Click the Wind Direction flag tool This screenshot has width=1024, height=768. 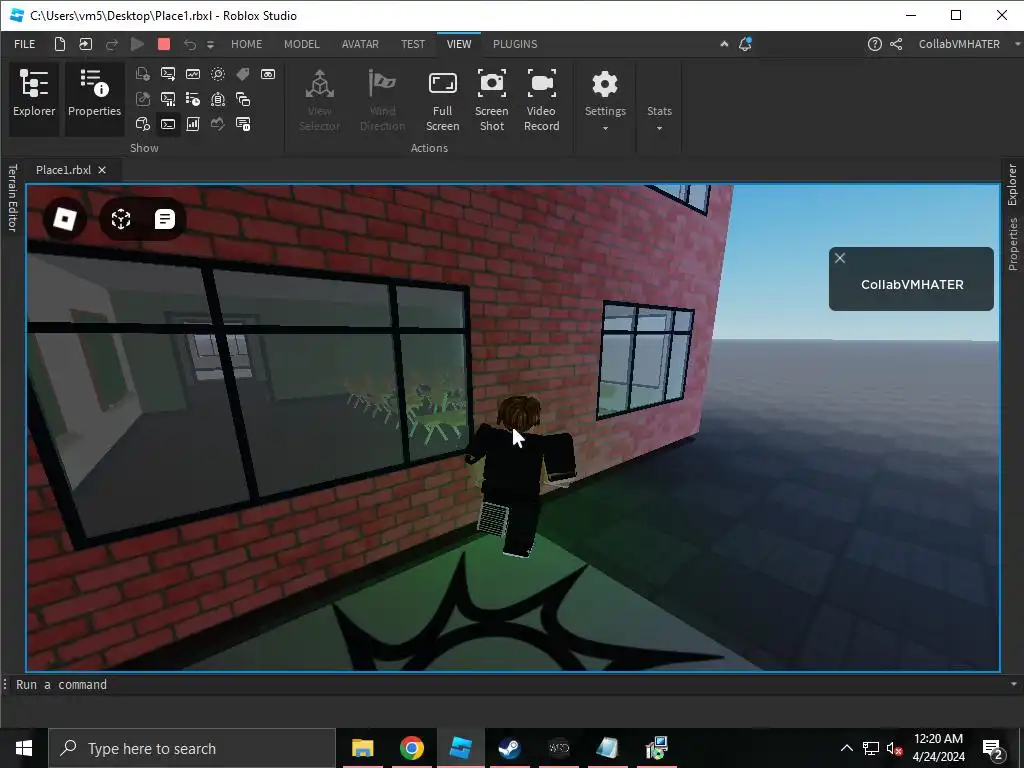[383, 100]
